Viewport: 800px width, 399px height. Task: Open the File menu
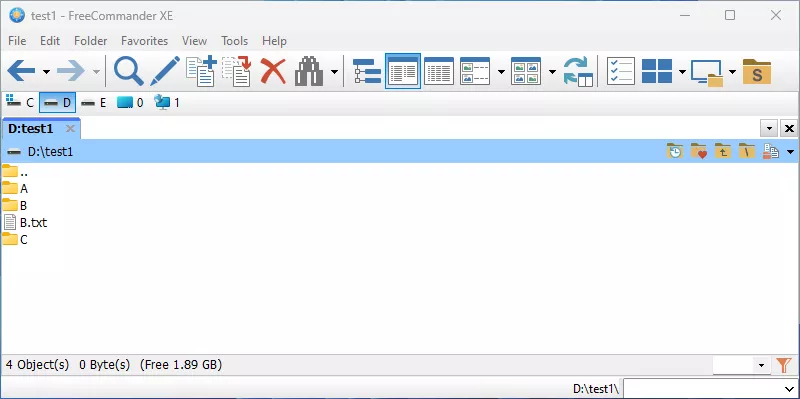point(17,41)
